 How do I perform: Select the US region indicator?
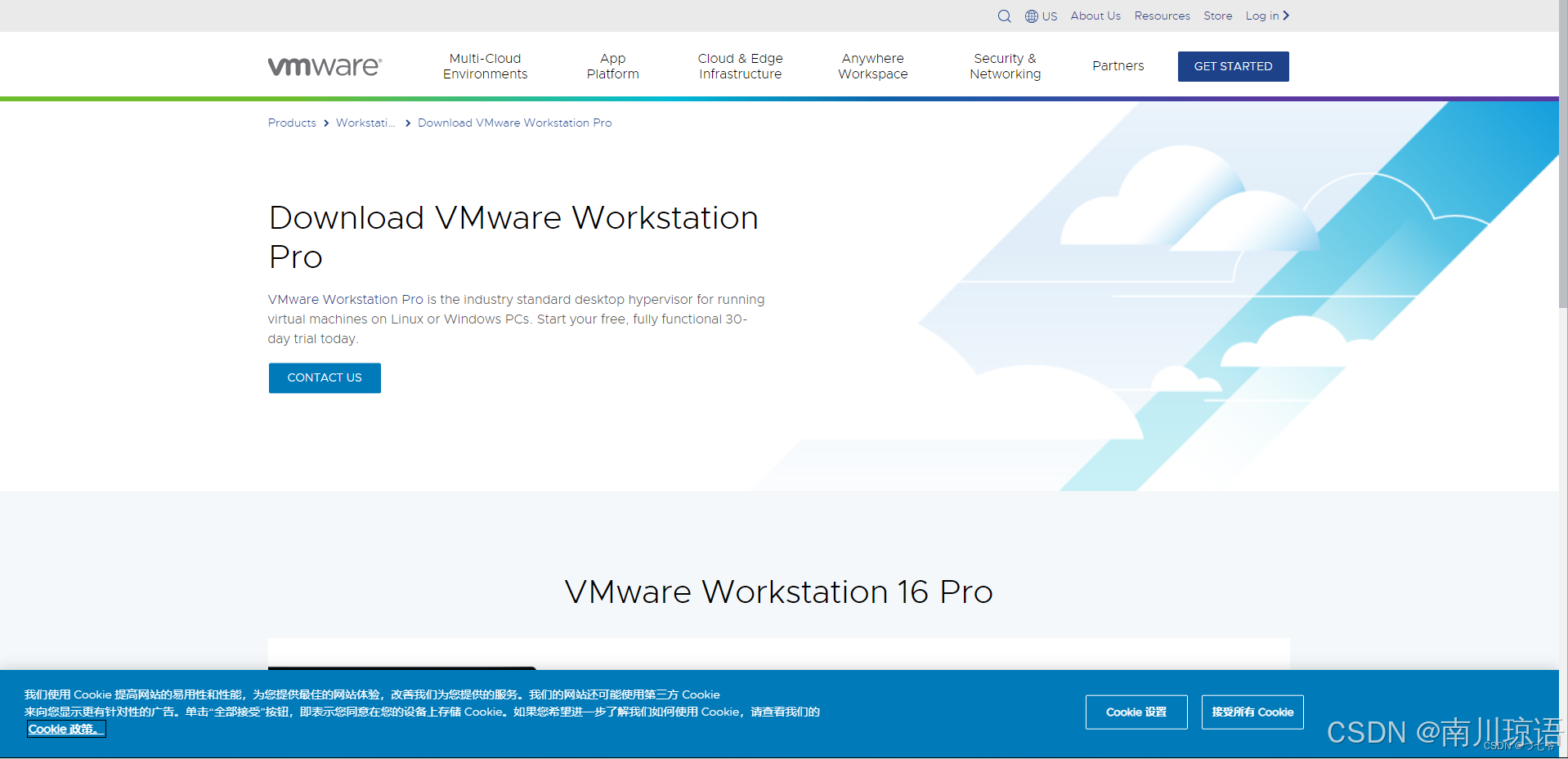point(1049,16)
